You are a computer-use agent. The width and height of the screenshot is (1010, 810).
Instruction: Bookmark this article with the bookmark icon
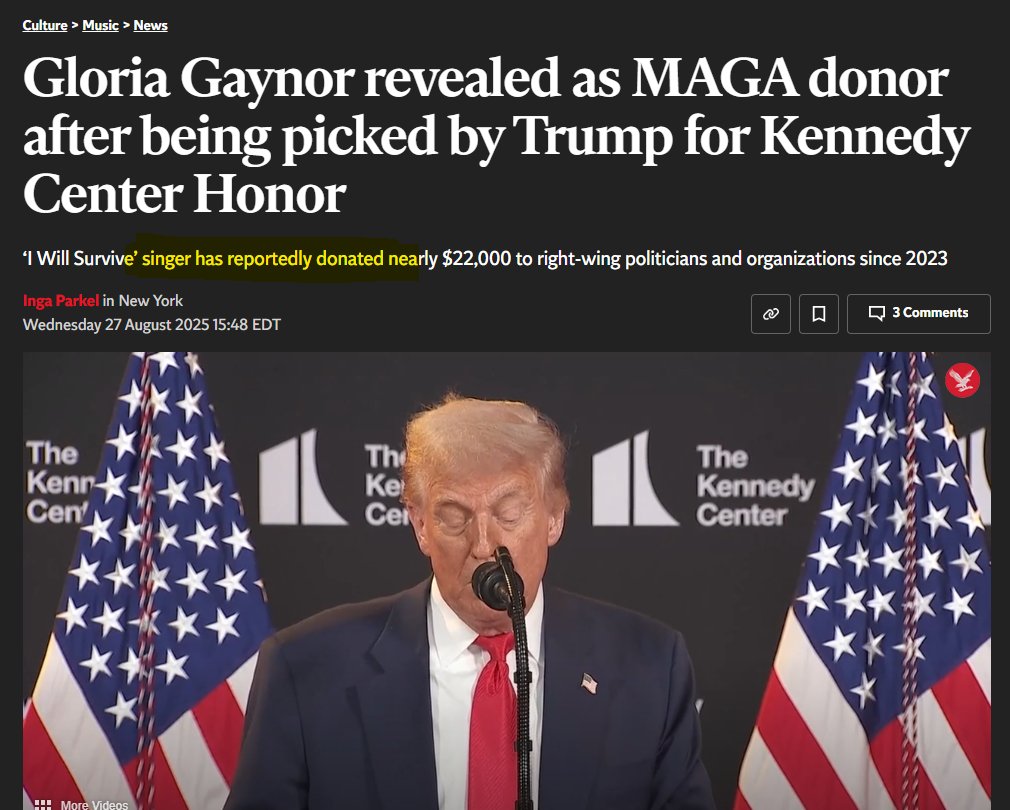819,314
